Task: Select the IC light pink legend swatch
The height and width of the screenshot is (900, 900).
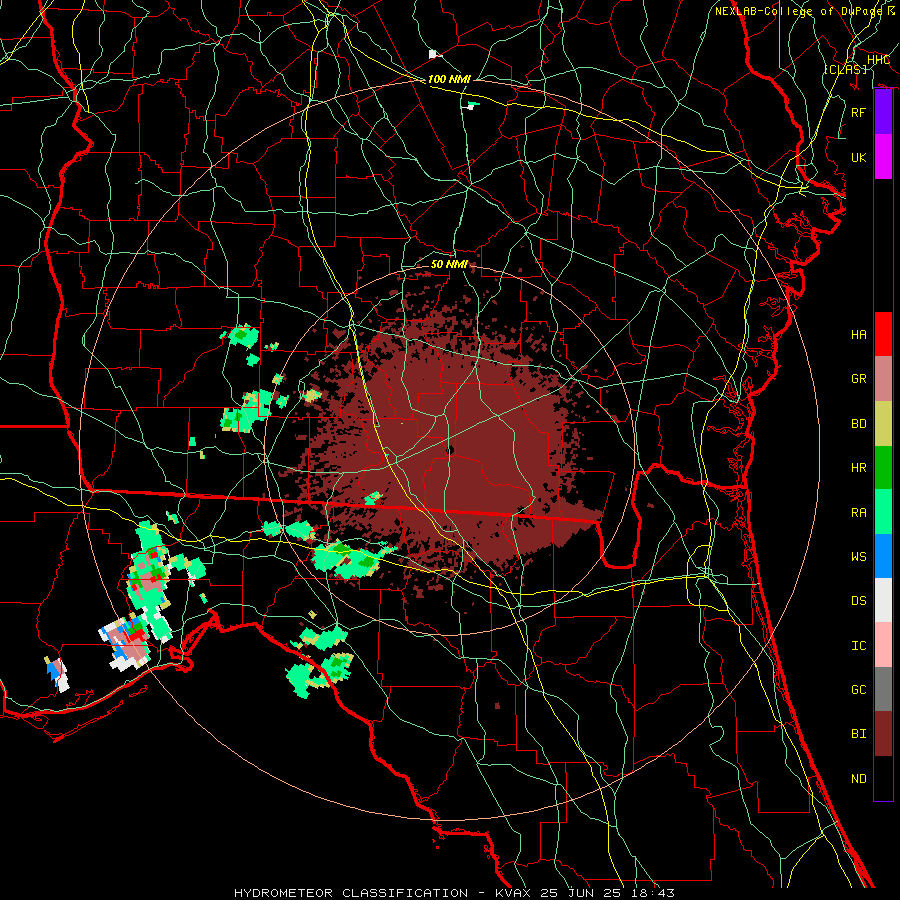Action: [x=883, y=645]
